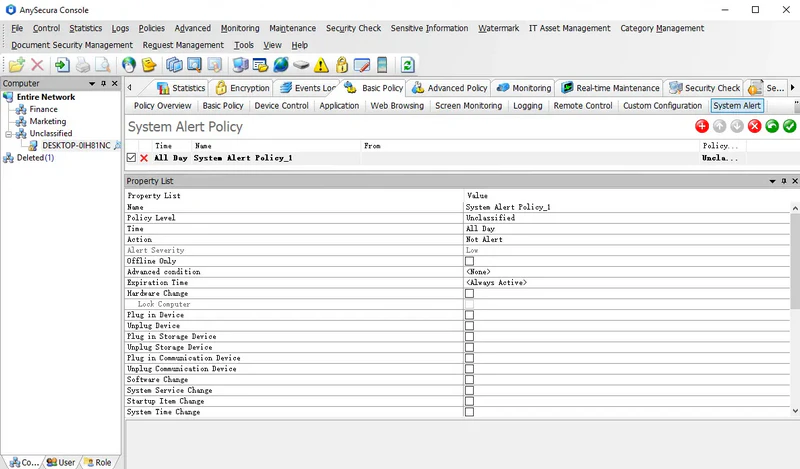The height and width of the screenshot is (469, 800).
Task: Open the Computer panel dropdown arrow
Action: coord(92,83)
